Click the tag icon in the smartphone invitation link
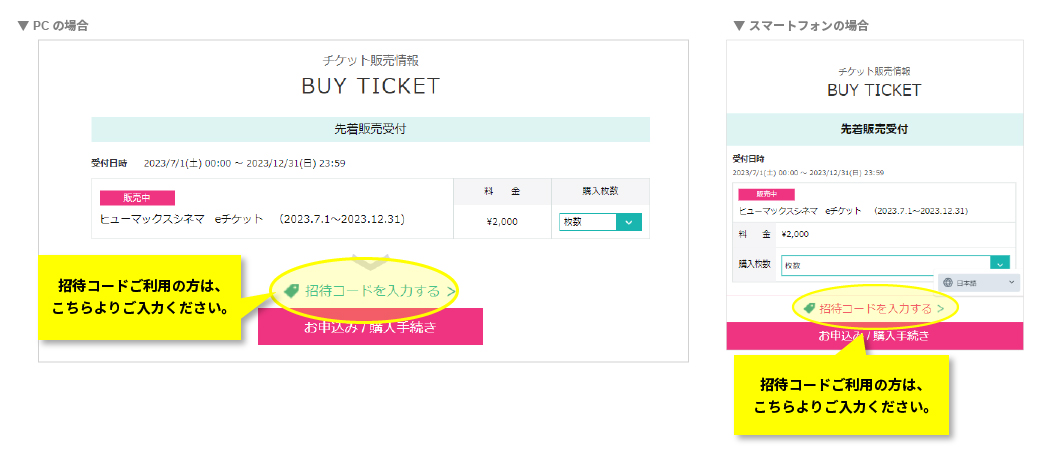 point(810,308)
